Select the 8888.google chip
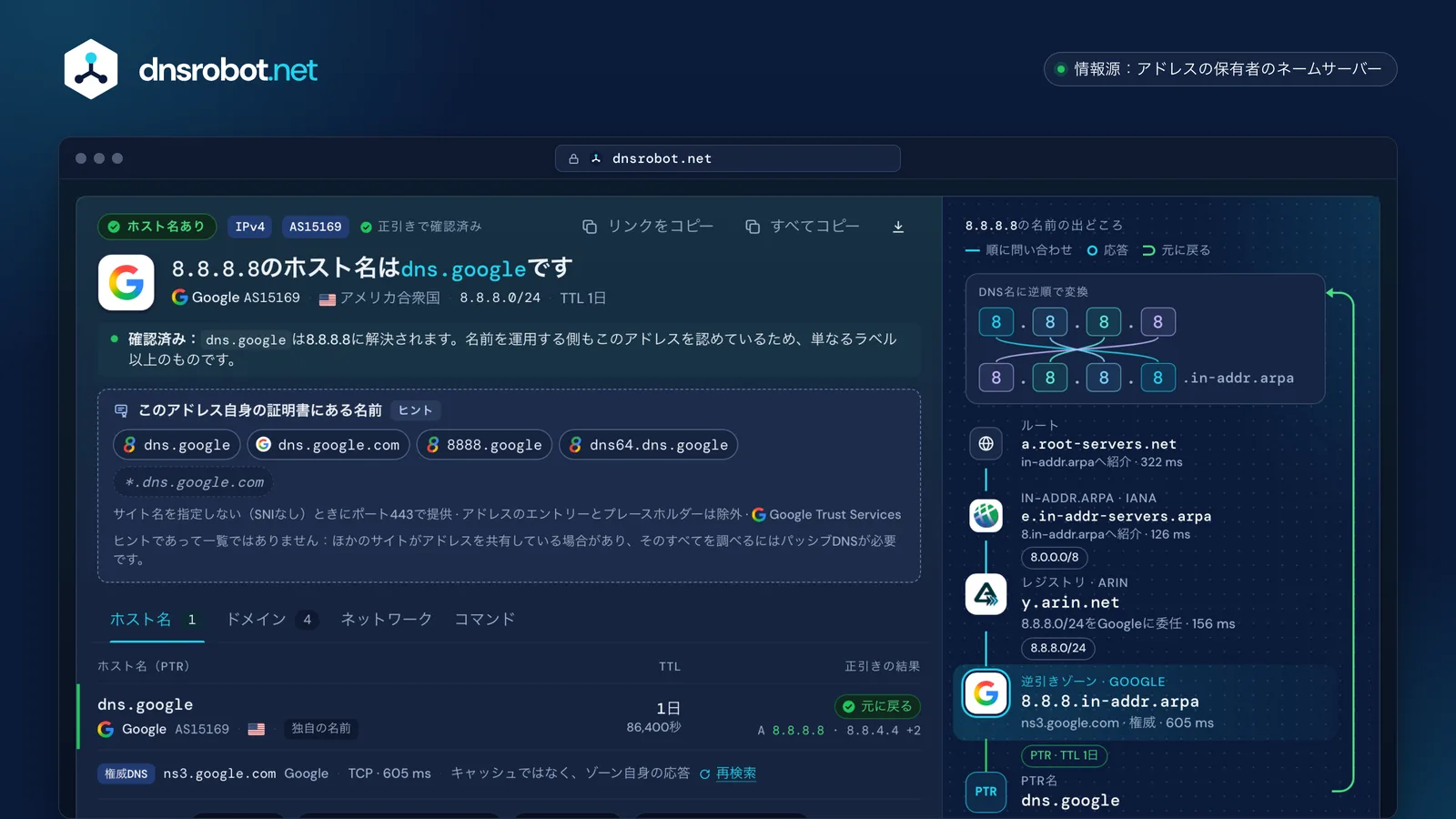Viewport: 1456px width, 819px height. (484, 445)
